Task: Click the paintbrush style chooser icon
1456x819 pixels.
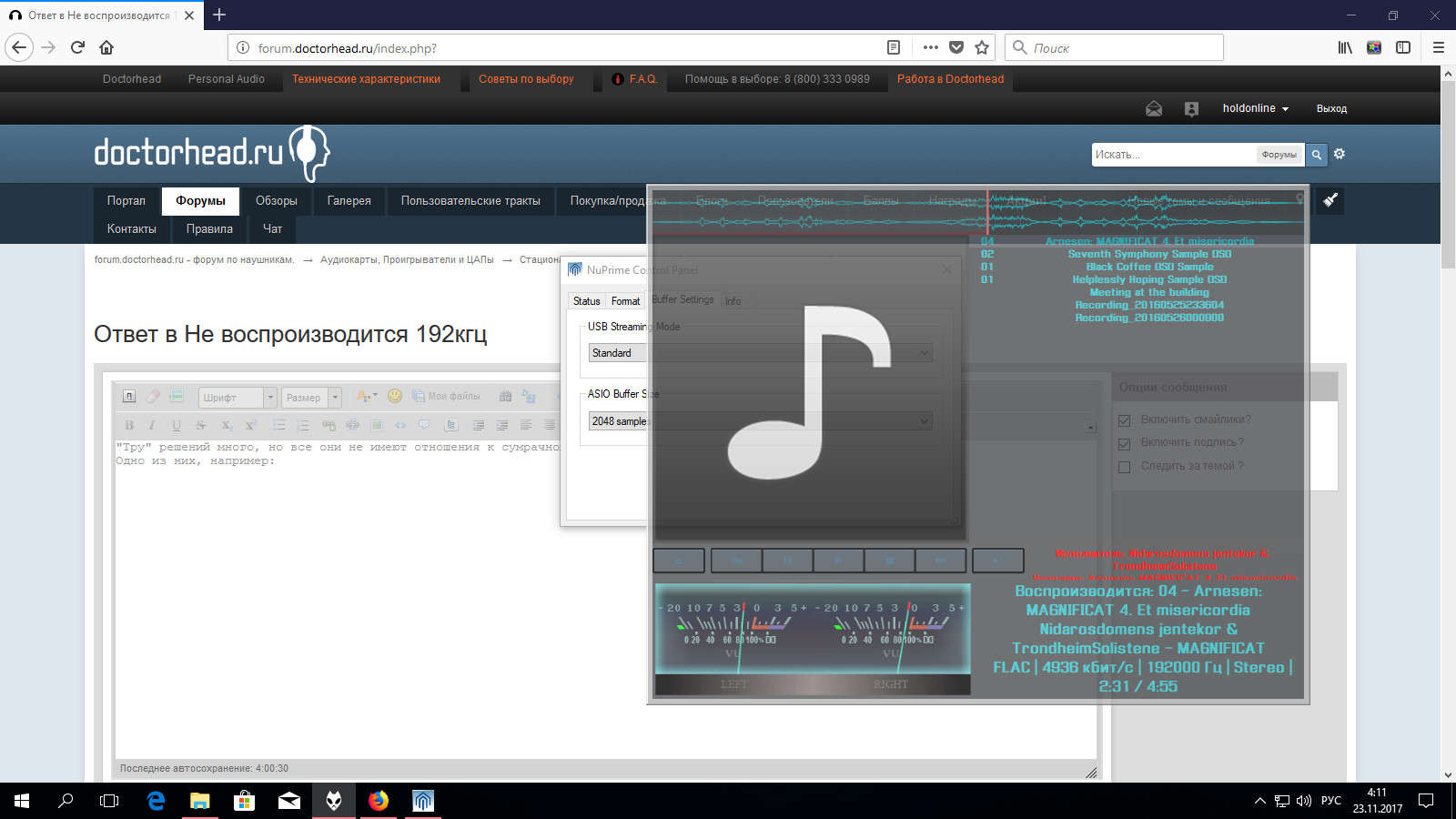Action: tap(1330, 200)
